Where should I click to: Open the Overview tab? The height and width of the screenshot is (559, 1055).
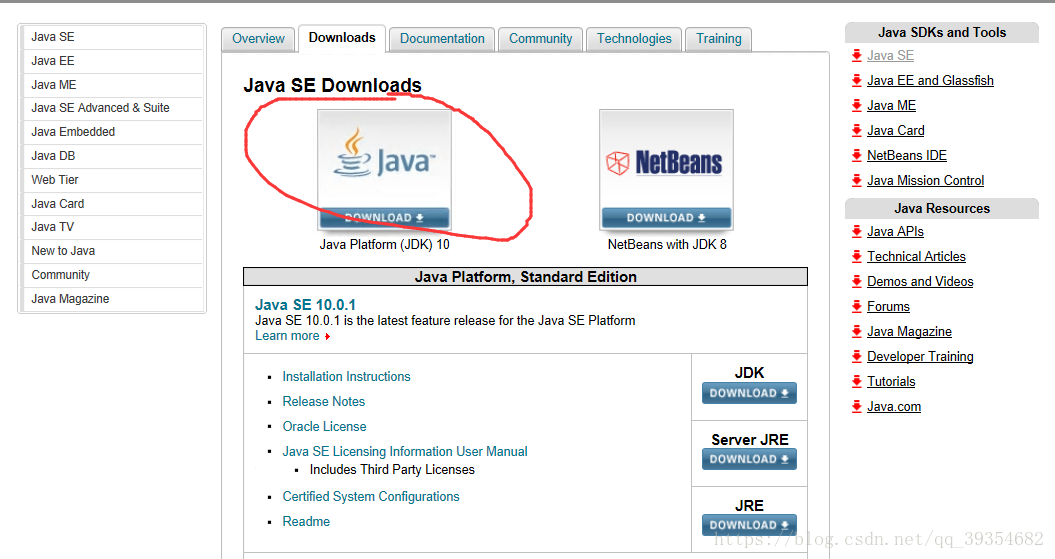pos(258,39)
